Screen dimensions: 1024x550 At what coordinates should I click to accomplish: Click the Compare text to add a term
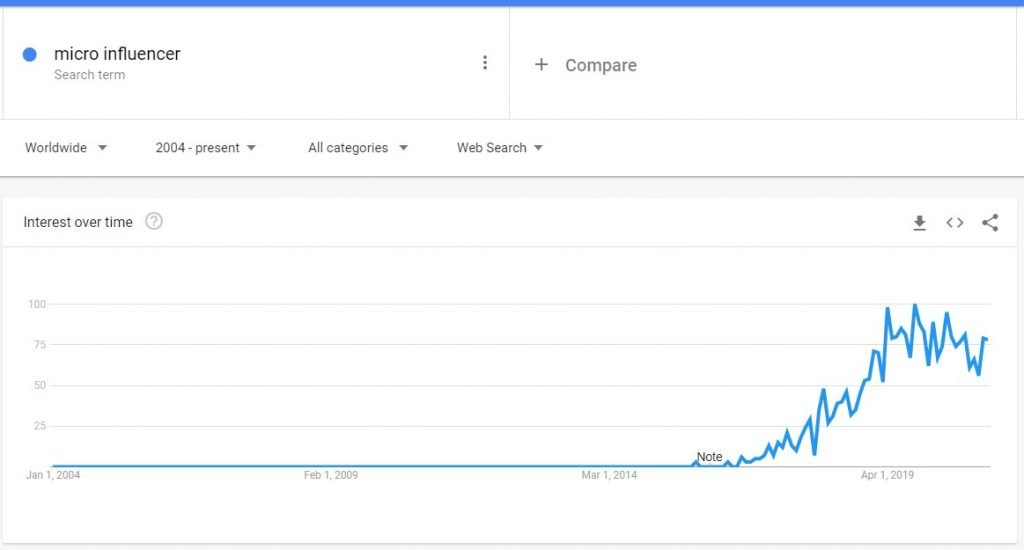(x=601, y=65)
